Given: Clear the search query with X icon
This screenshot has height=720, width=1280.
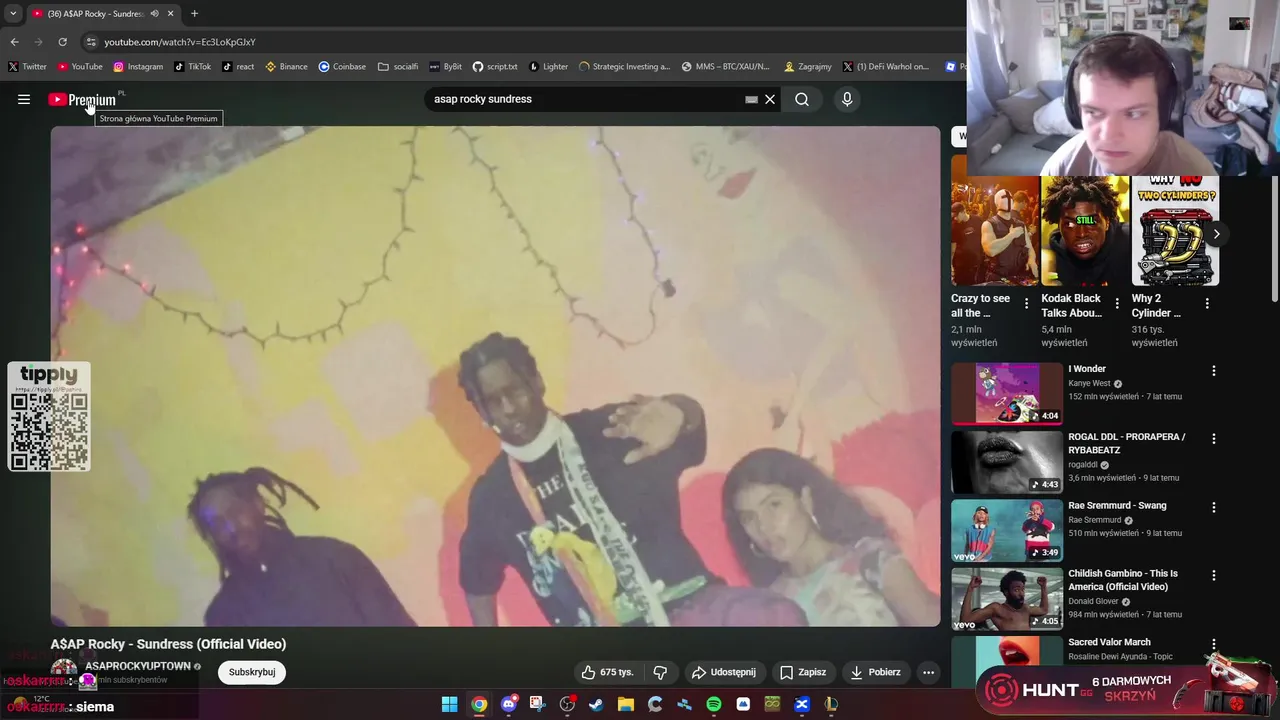Looking at the screenshot, I should pos(770,99).
